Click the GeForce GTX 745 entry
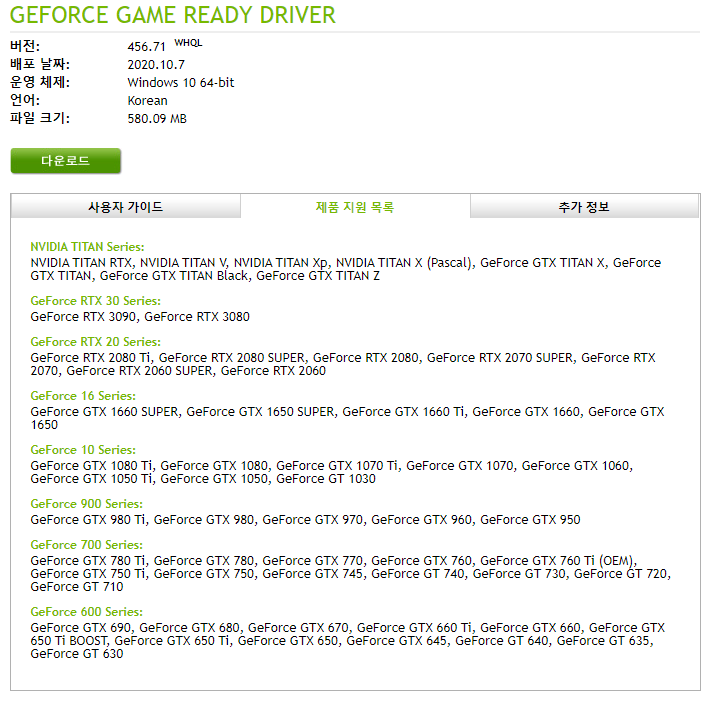 click(x=313, y=574)
